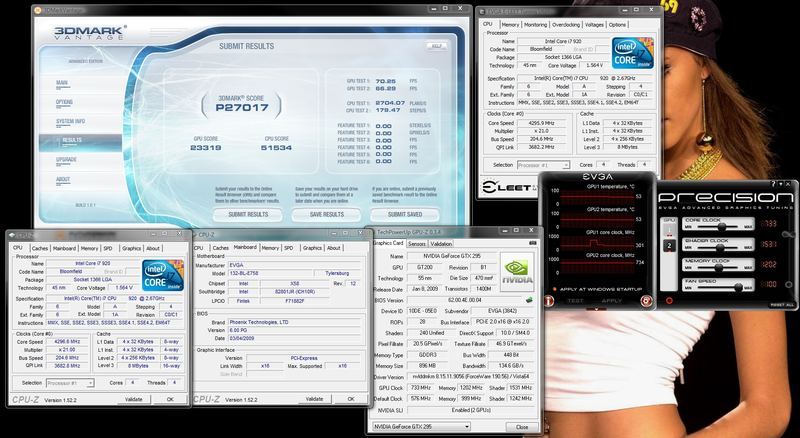Click GPU1 core clock graph in Precision
Screen dimensions: 800x438
pos(597,242)
